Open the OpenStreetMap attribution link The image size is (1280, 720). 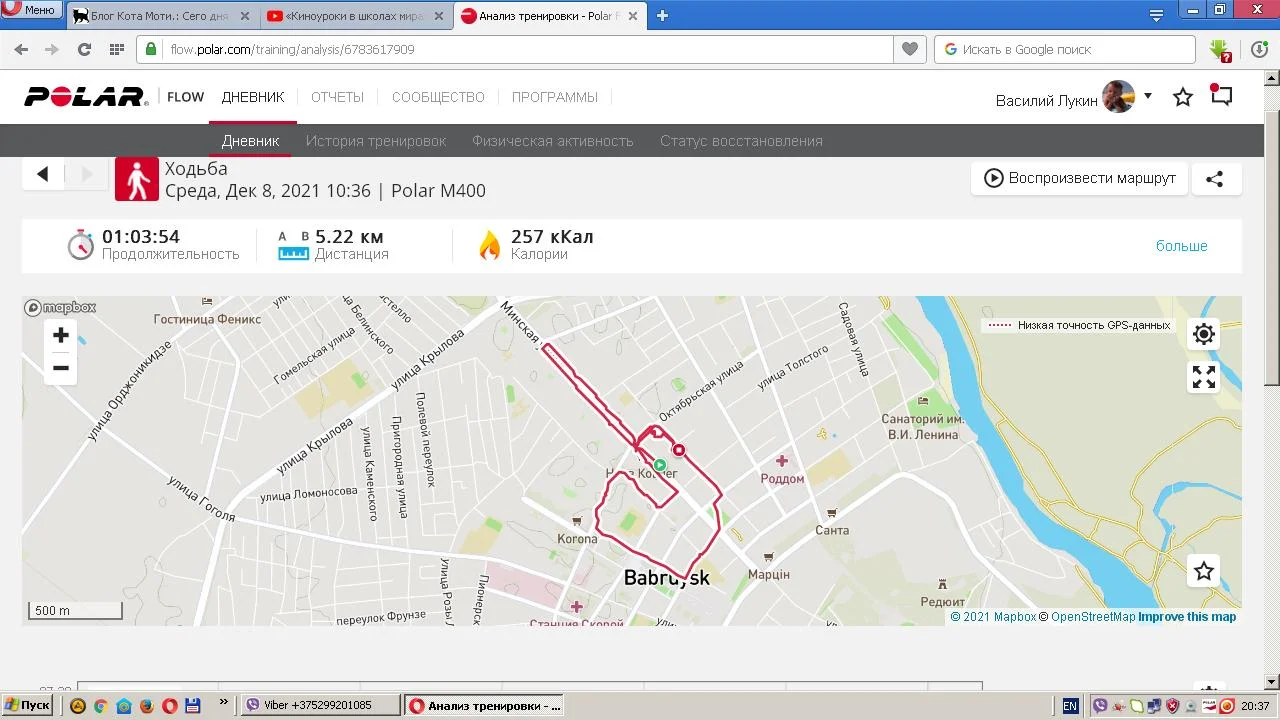[x=1087, y=617]
